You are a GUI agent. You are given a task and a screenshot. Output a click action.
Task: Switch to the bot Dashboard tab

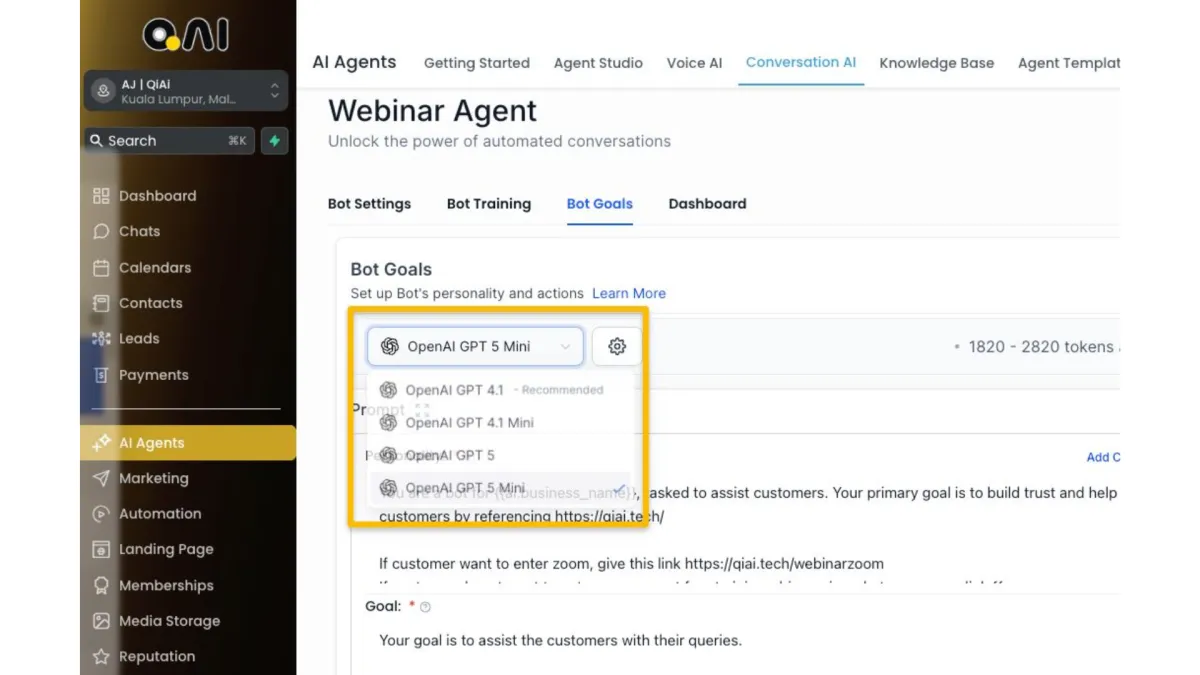pos(707,204)
